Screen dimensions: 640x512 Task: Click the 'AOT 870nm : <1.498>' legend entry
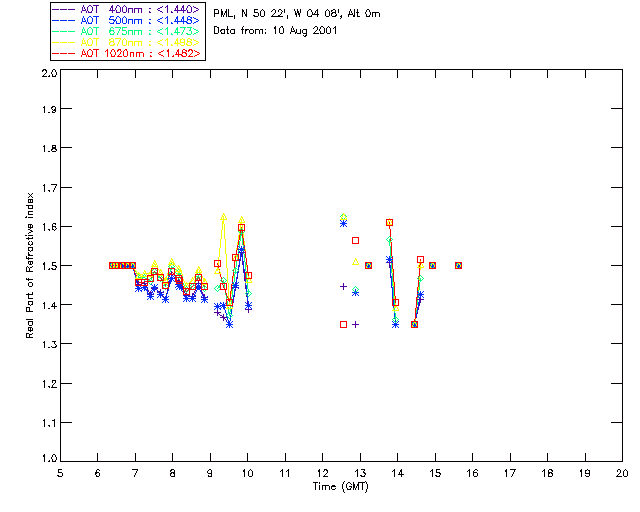[127, 42]
